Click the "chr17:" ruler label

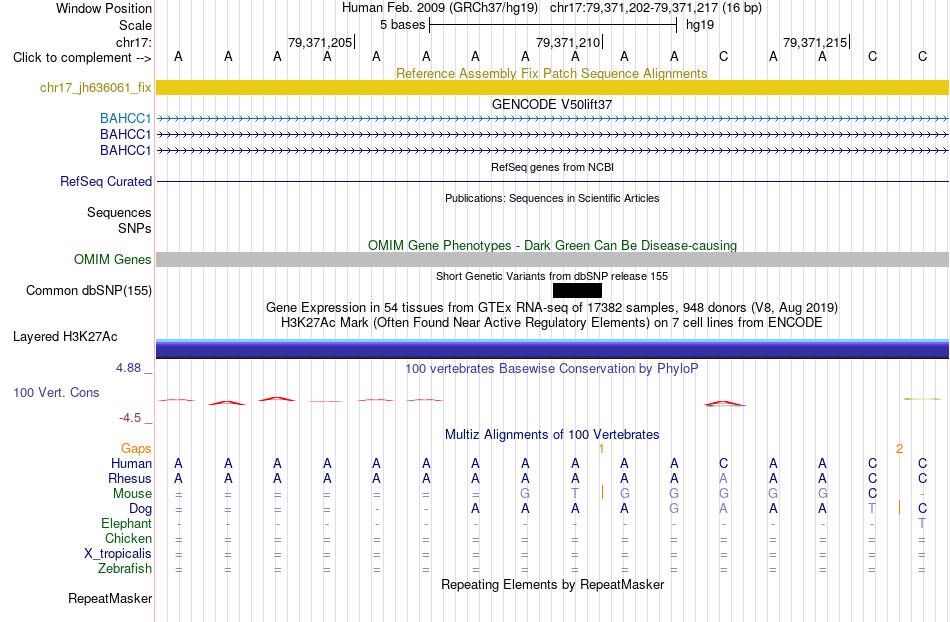[x=133, y=42]
